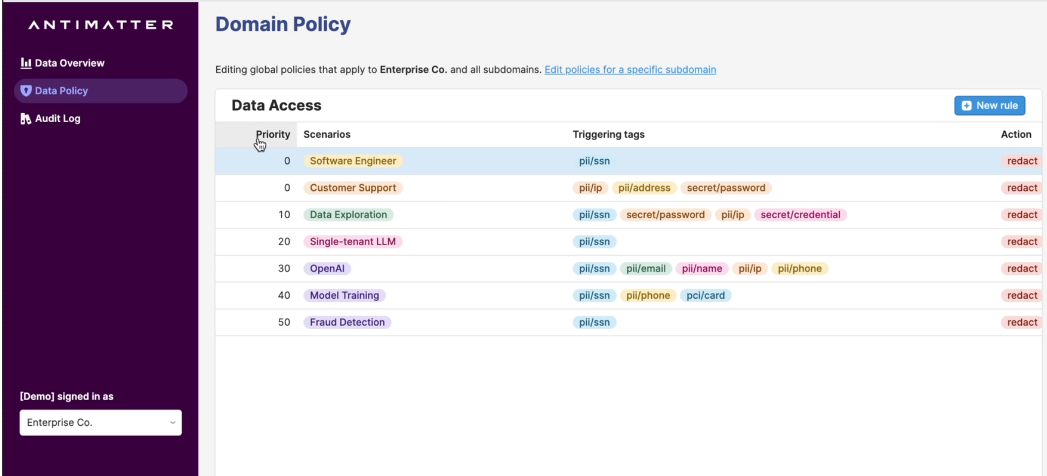Click the Data Overview bar chart icon

pyautogui.click(x=25, y=64)
